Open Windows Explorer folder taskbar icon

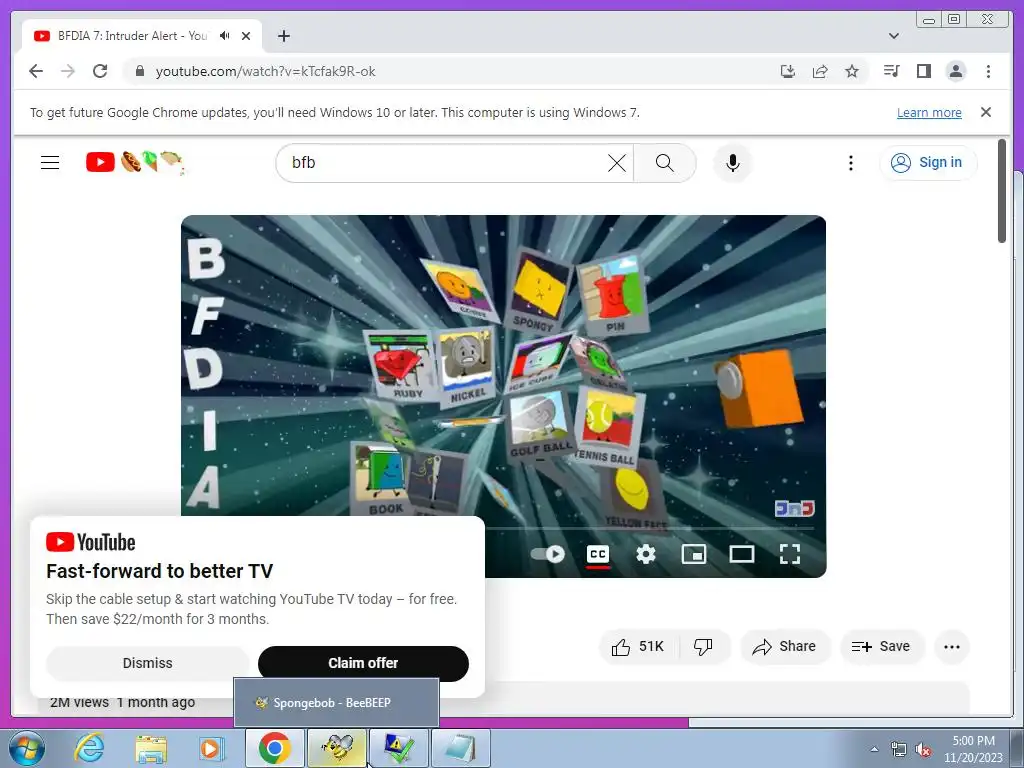pyautogui.click(x=151, y=748)
